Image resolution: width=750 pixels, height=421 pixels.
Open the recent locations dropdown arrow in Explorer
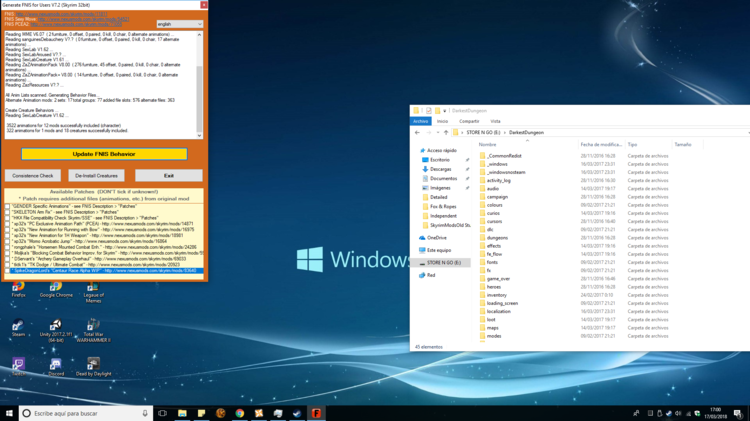click(x=438, y=133)
